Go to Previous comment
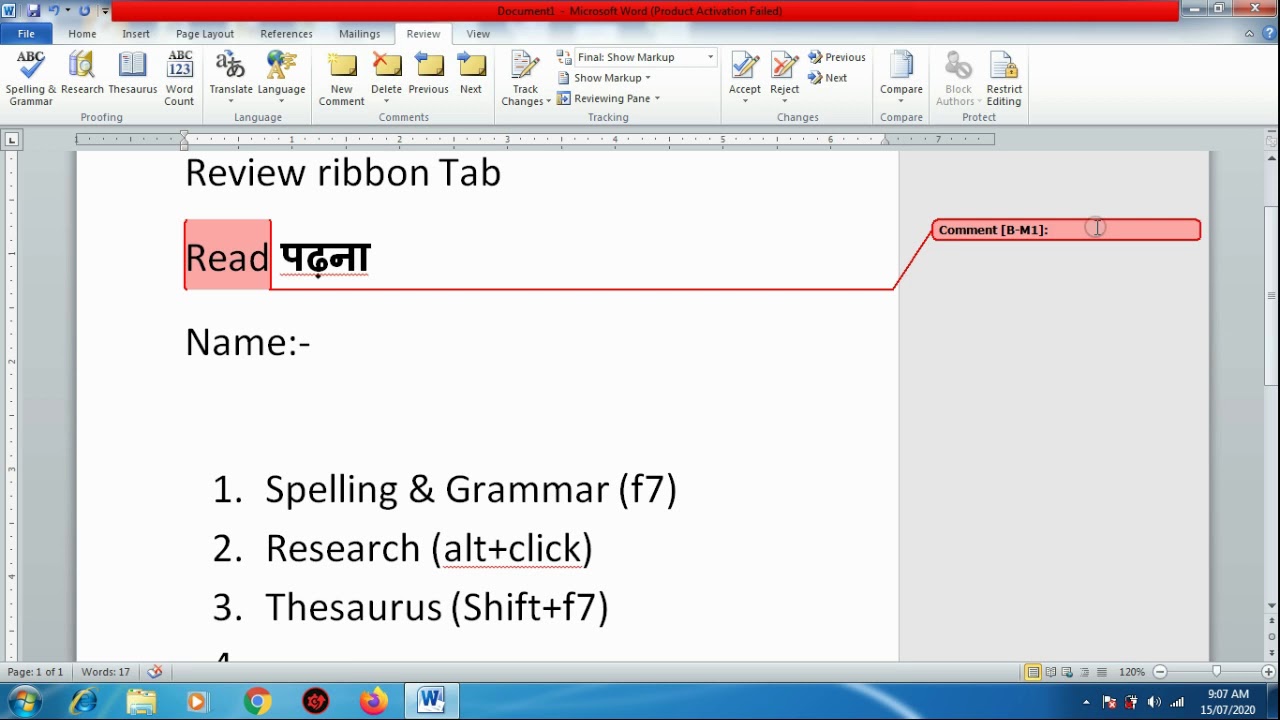This screenshot has width=1280, height=720. pyautogui.click(x=428, y=74)
